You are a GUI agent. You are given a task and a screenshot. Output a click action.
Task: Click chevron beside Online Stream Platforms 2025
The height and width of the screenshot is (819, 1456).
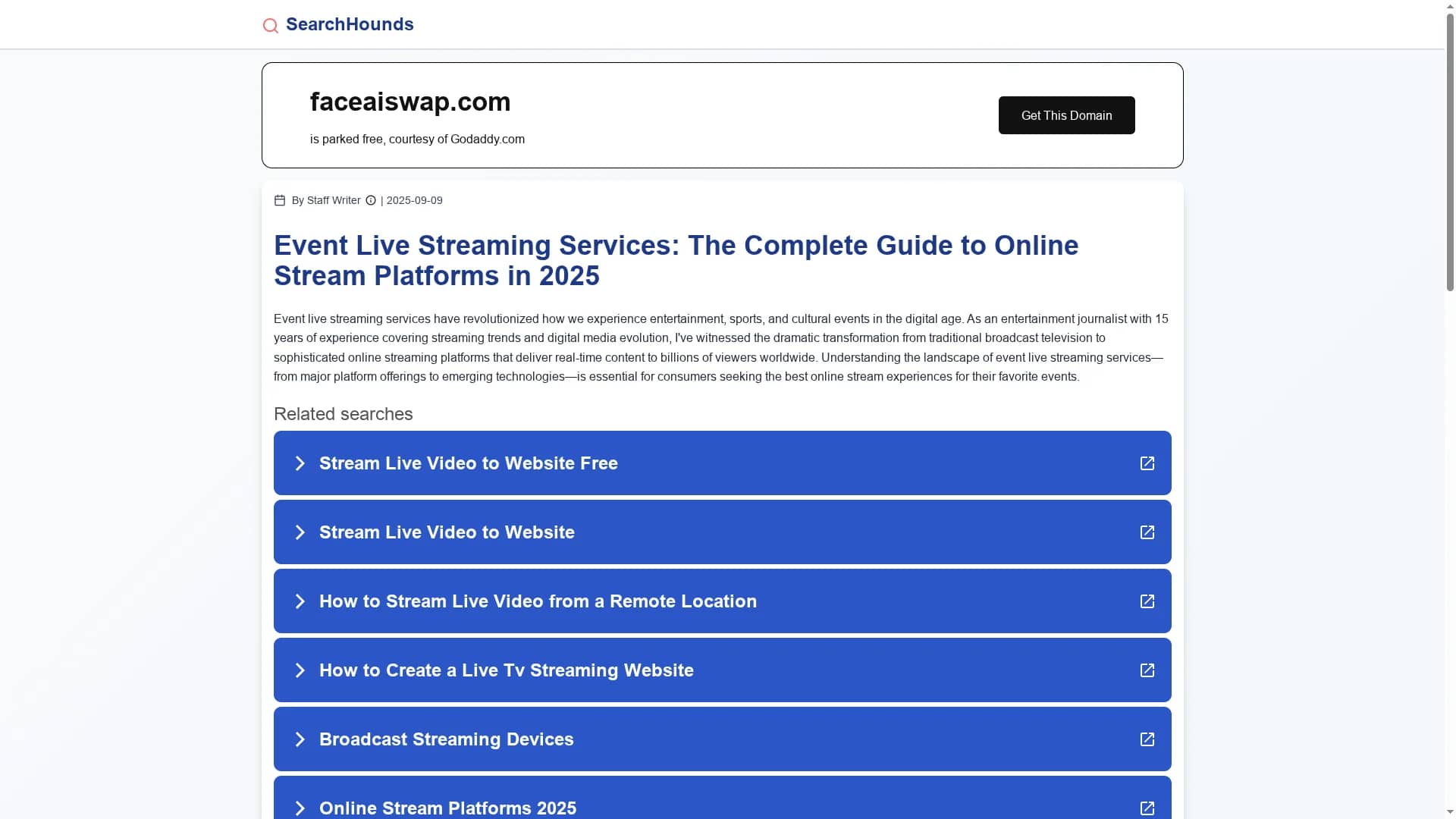click(x=300, y=808)
